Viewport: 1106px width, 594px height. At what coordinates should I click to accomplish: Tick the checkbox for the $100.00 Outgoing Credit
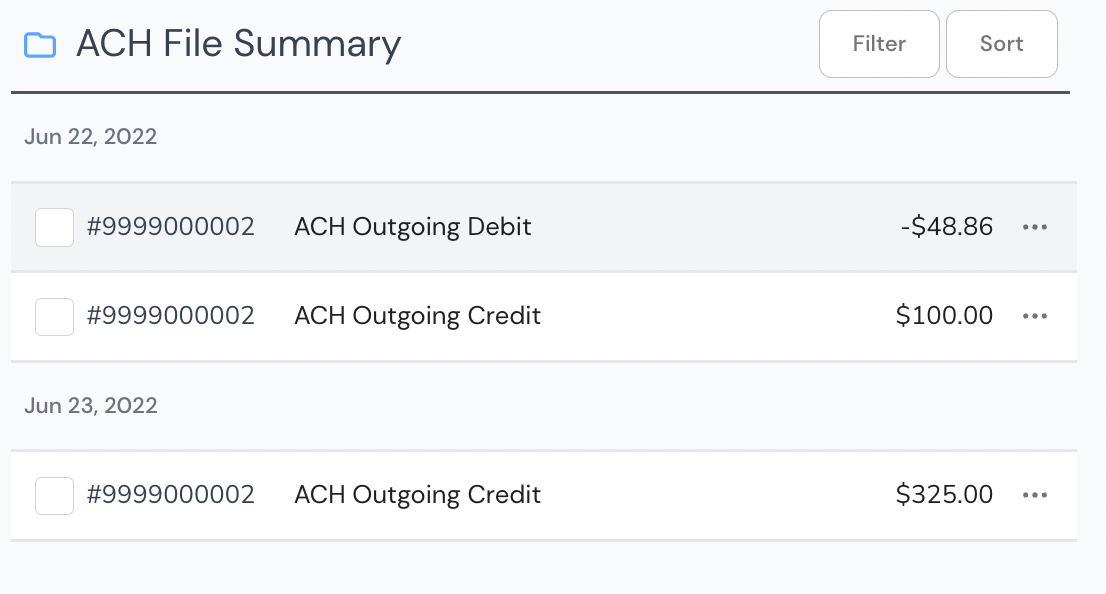coord(54,317)
